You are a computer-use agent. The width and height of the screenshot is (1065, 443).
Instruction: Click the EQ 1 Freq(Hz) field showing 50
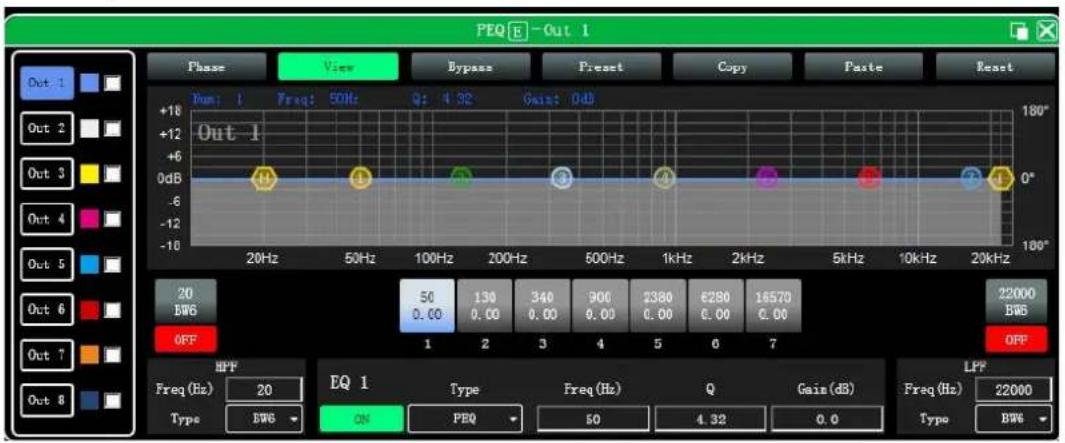coord(593,419)
